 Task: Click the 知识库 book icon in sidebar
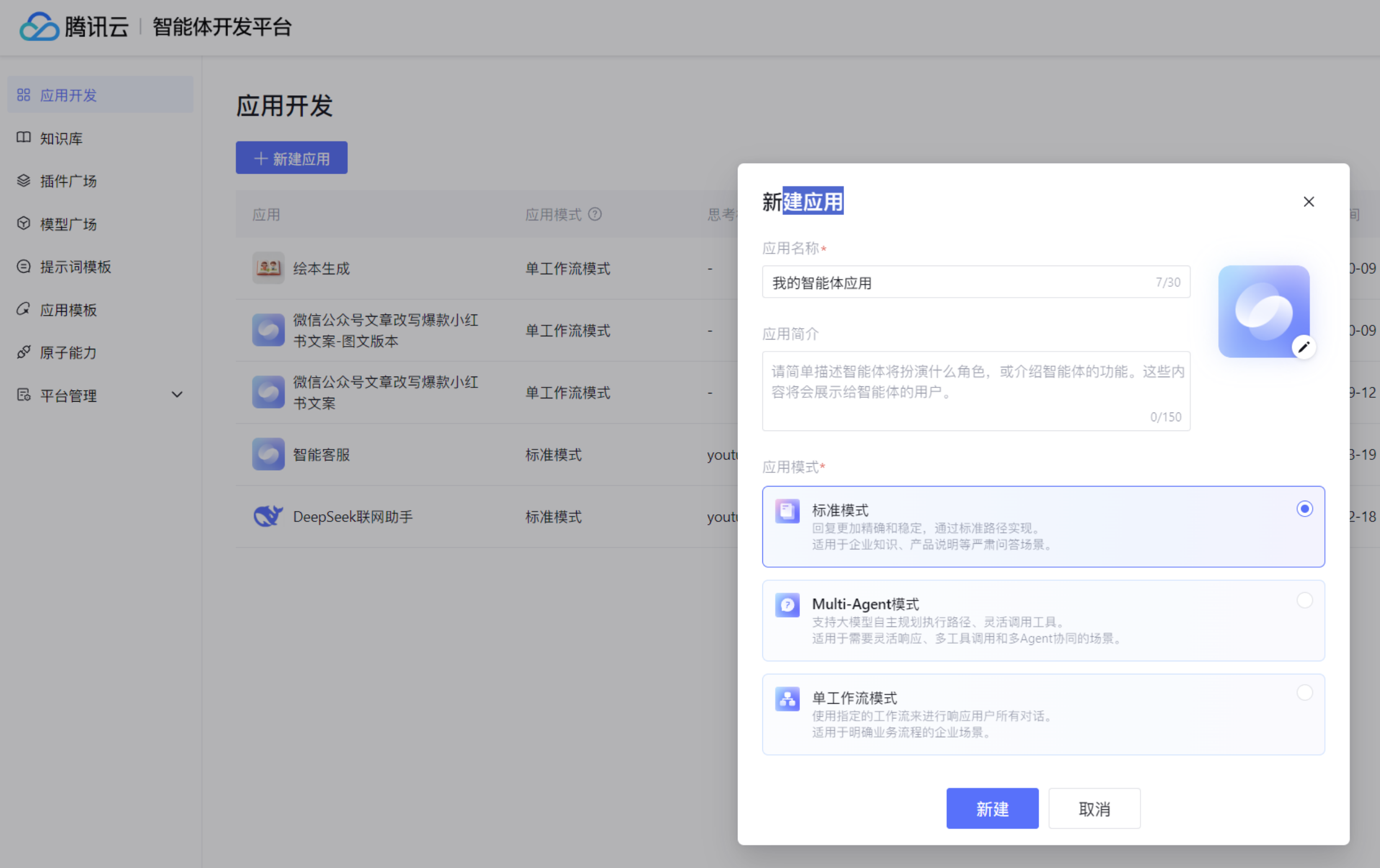[x=23, y=138]
